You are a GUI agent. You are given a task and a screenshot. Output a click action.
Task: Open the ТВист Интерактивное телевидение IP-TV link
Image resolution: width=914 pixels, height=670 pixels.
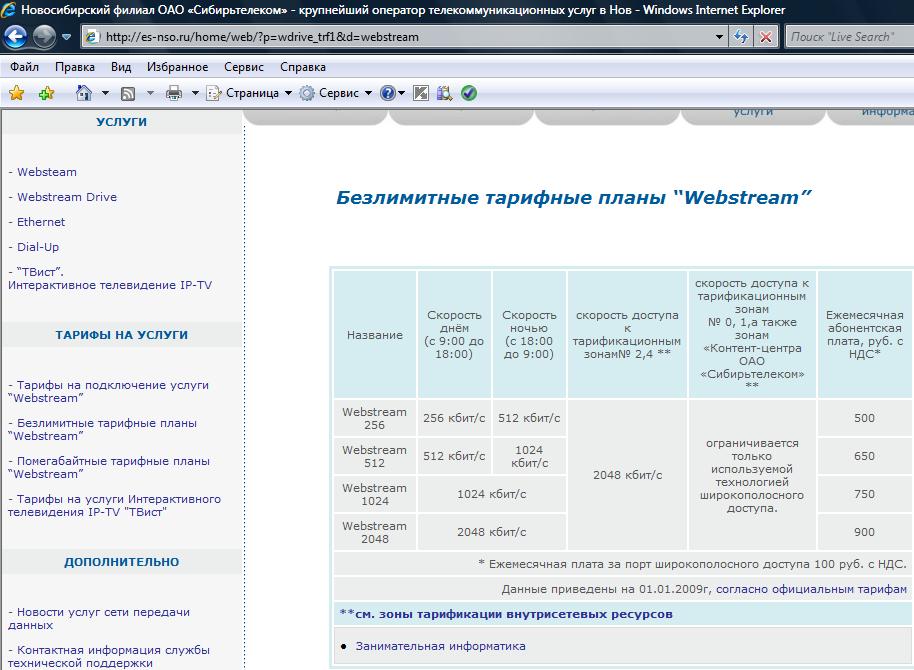point(110,279)
